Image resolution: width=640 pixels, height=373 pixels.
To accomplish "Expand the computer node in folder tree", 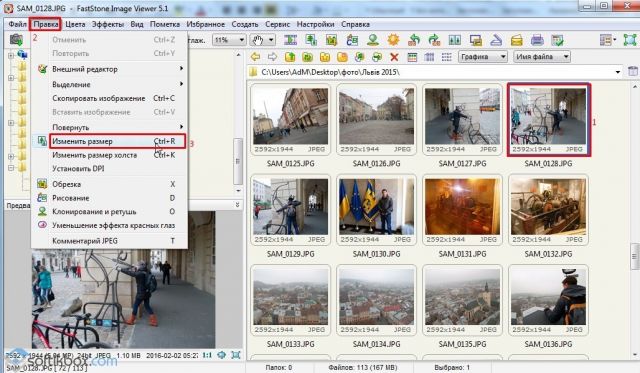I will (11, 55).
